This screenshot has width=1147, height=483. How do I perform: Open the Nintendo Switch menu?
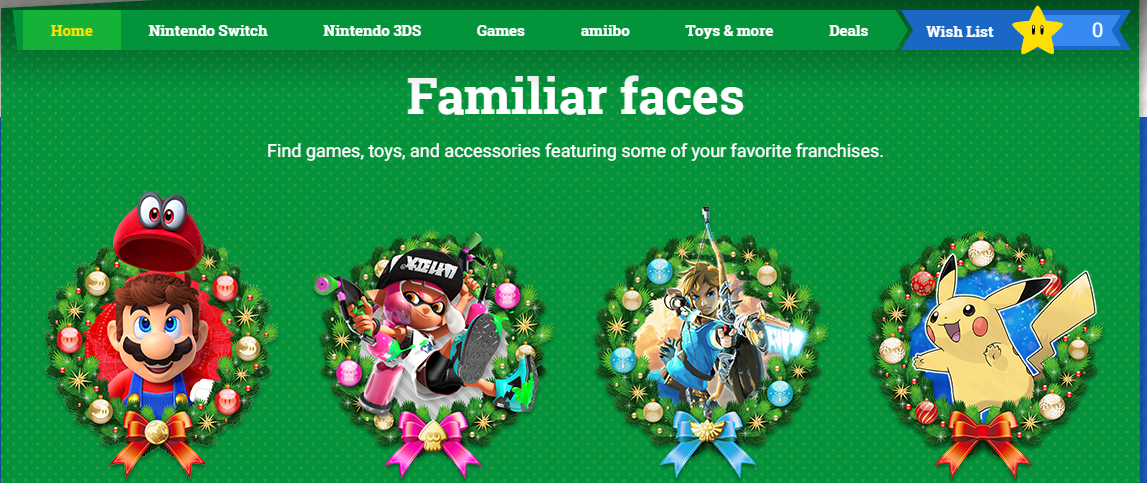point(208,31)
